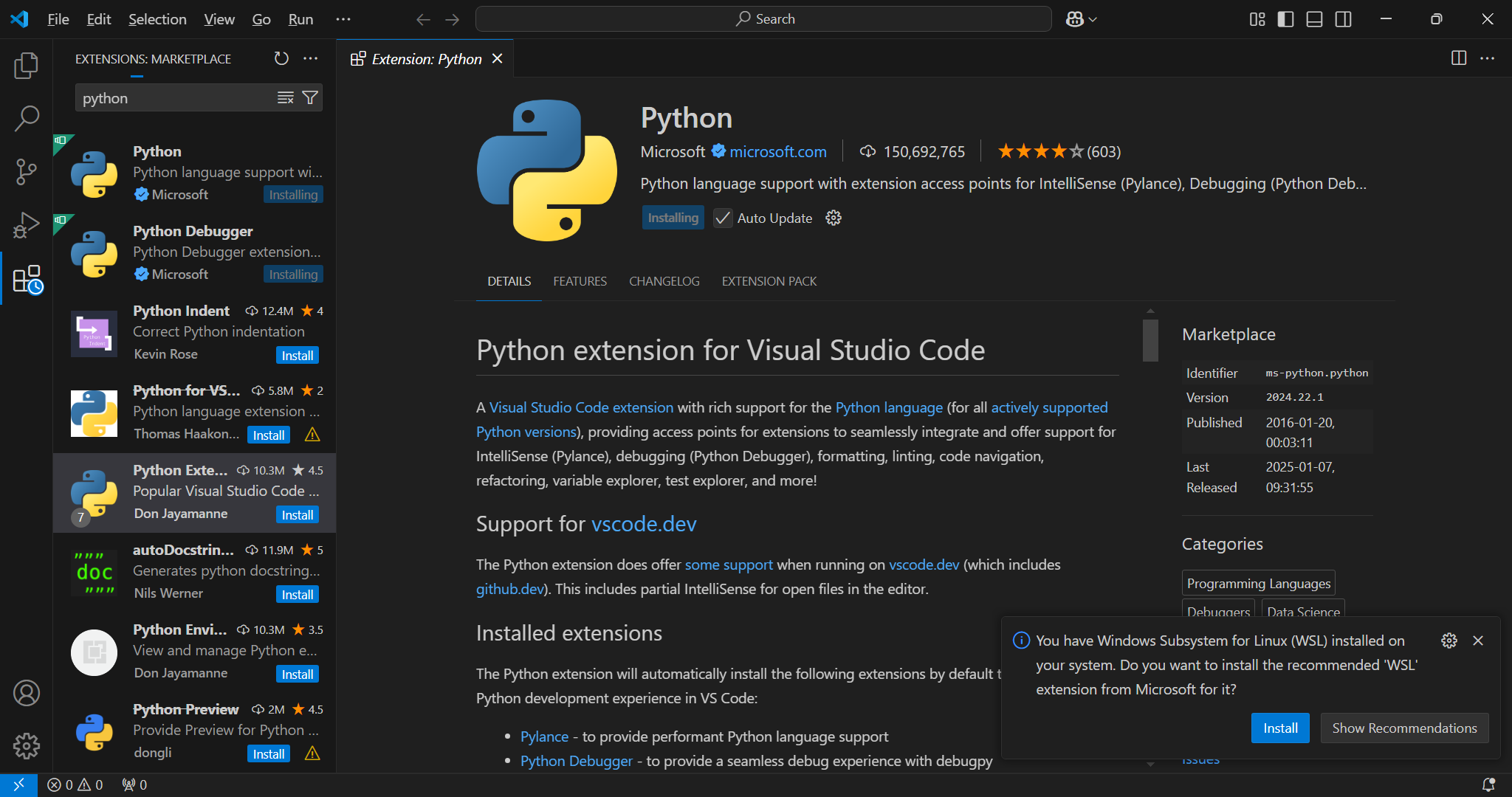Open the Accounts icon in the activity bar
The image size is (1512, 797).
pyautogui.click(x=27, y=692)
